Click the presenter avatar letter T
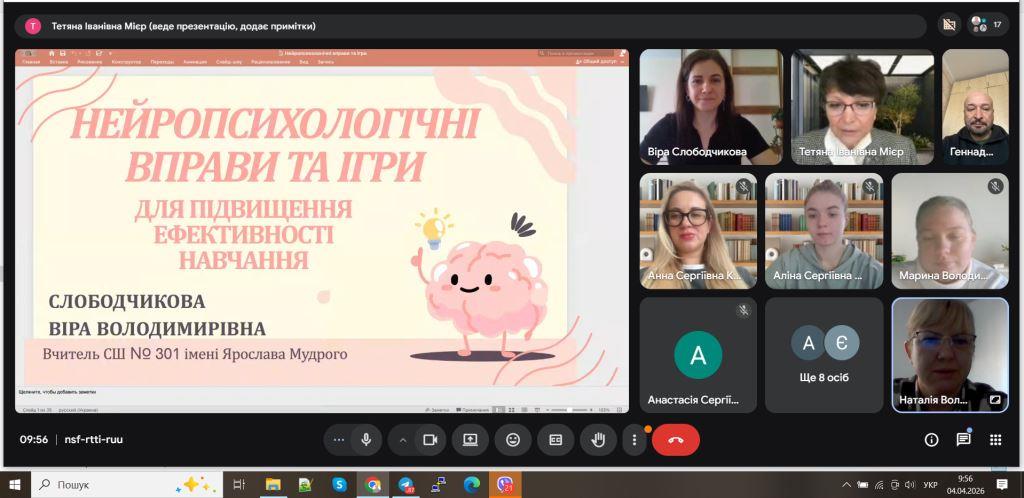The height and width of the screenshot is (498, 1024). [33, 26]
